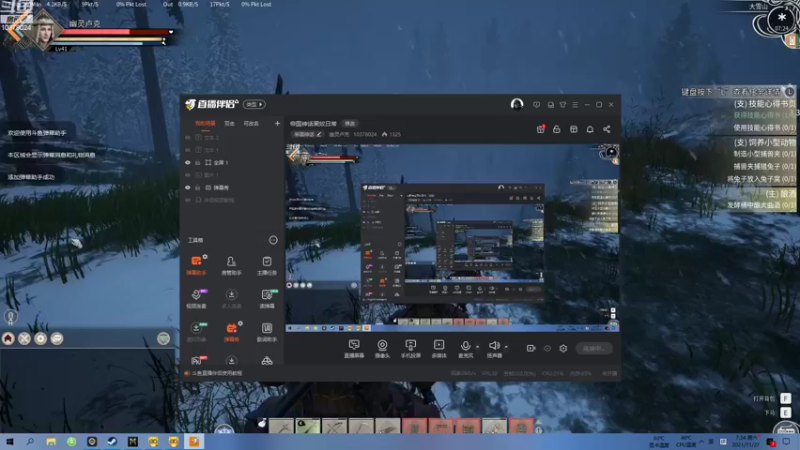This screenshot has height=450, width=800.
Task: Toggle visibility of the last source layer
Action: click(188, 200)
